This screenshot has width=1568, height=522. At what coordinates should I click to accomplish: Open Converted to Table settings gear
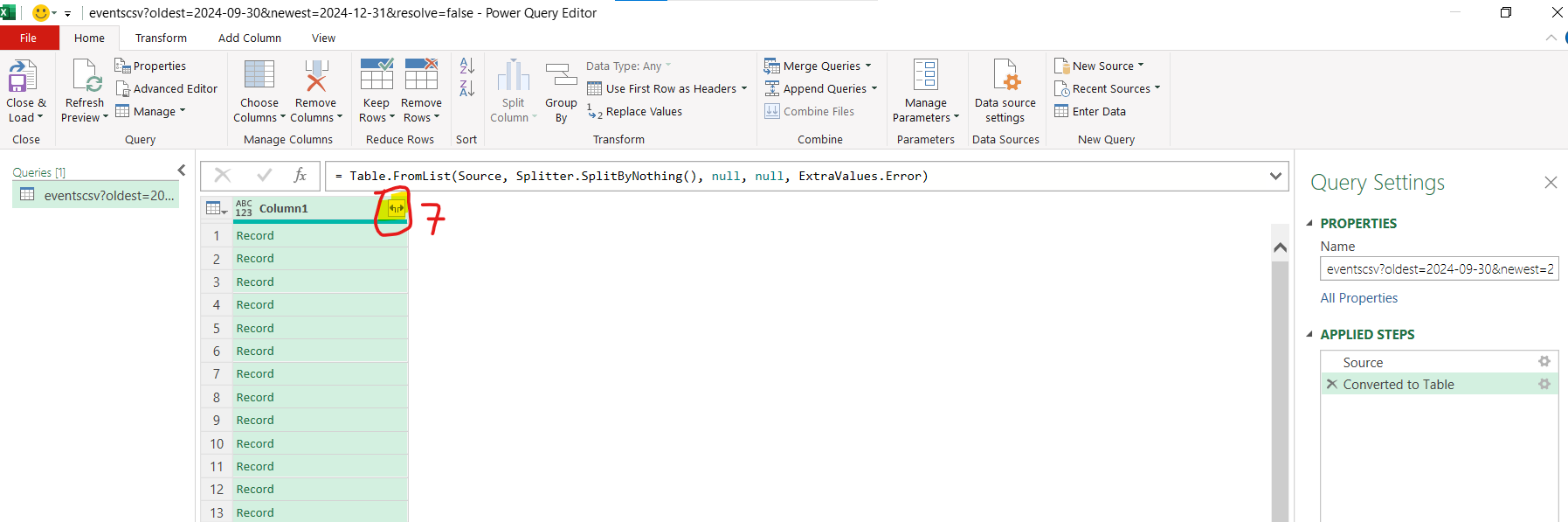point(1544,384)
